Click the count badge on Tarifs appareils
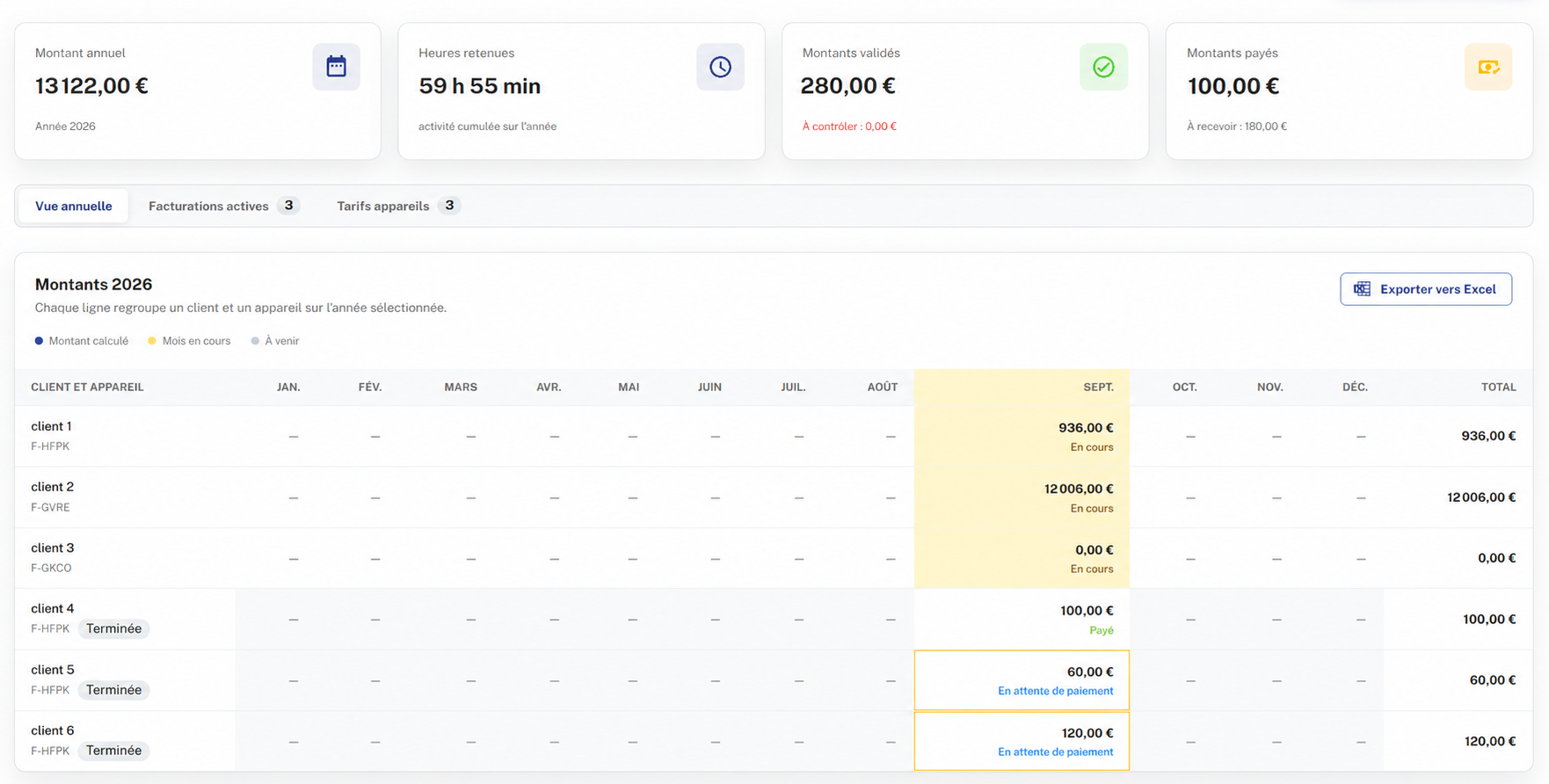 (449, 206)
